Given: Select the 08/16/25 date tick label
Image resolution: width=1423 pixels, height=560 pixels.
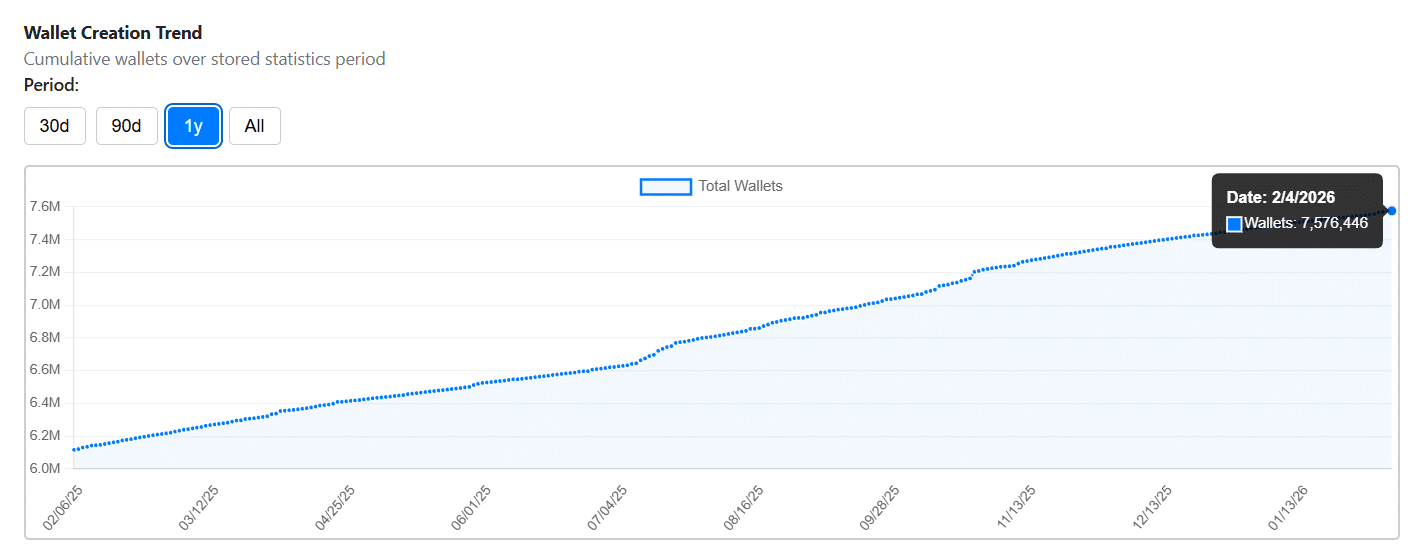Looking at the screenshot, I should (744, 507).
